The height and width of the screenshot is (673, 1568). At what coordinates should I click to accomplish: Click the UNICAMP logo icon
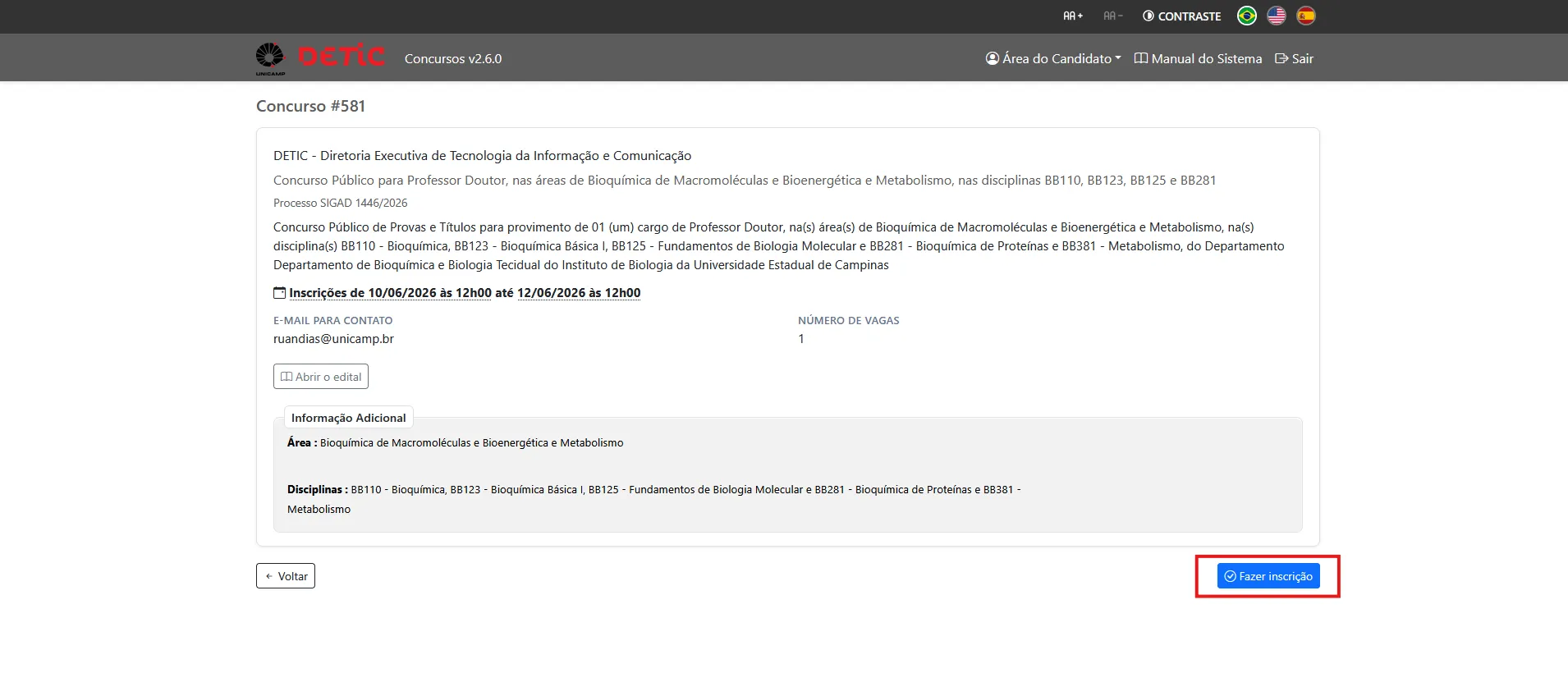click(x=270, y=58)
